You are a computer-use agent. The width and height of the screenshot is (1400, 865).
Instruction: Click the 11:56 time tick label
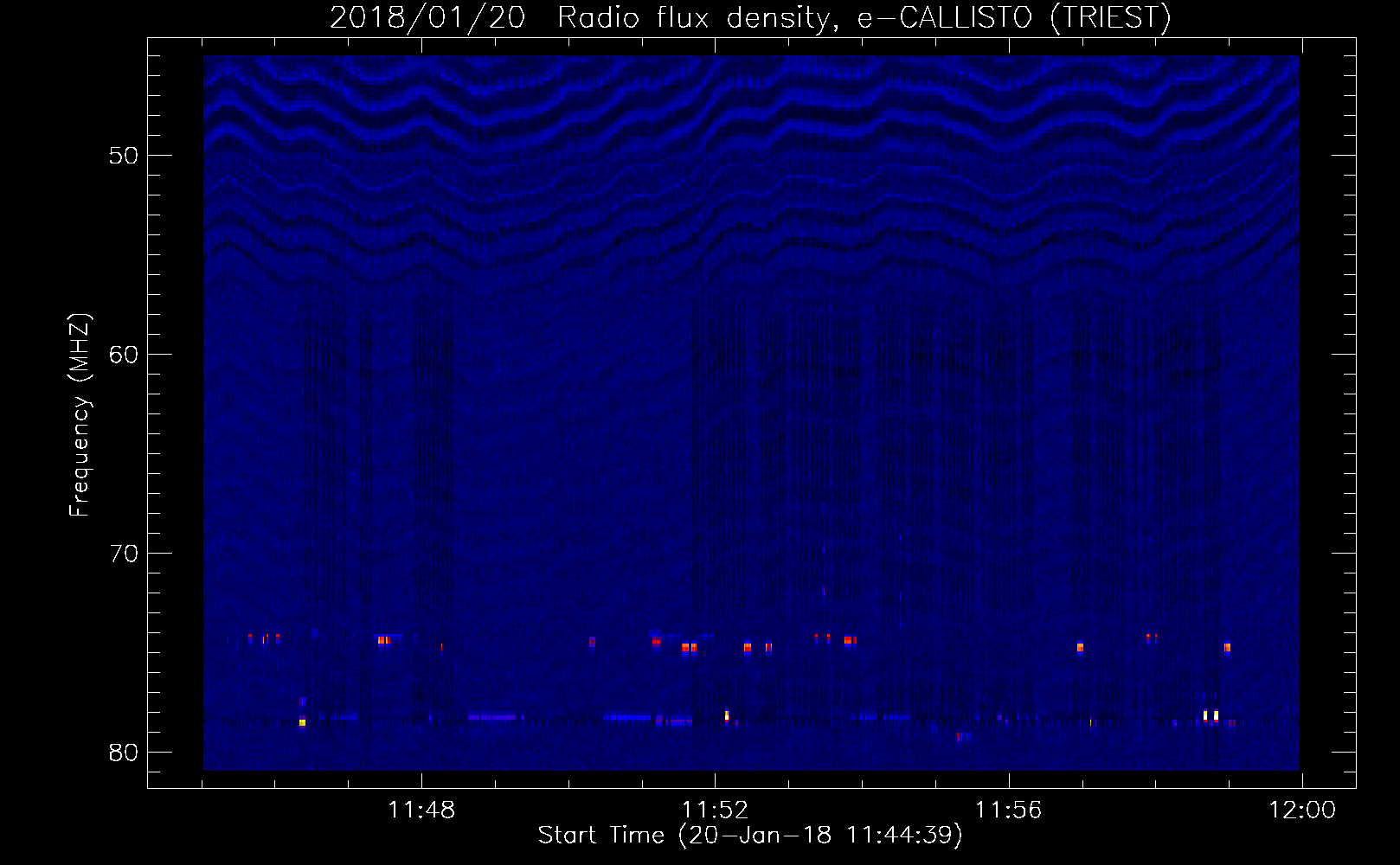(1009, 811)
